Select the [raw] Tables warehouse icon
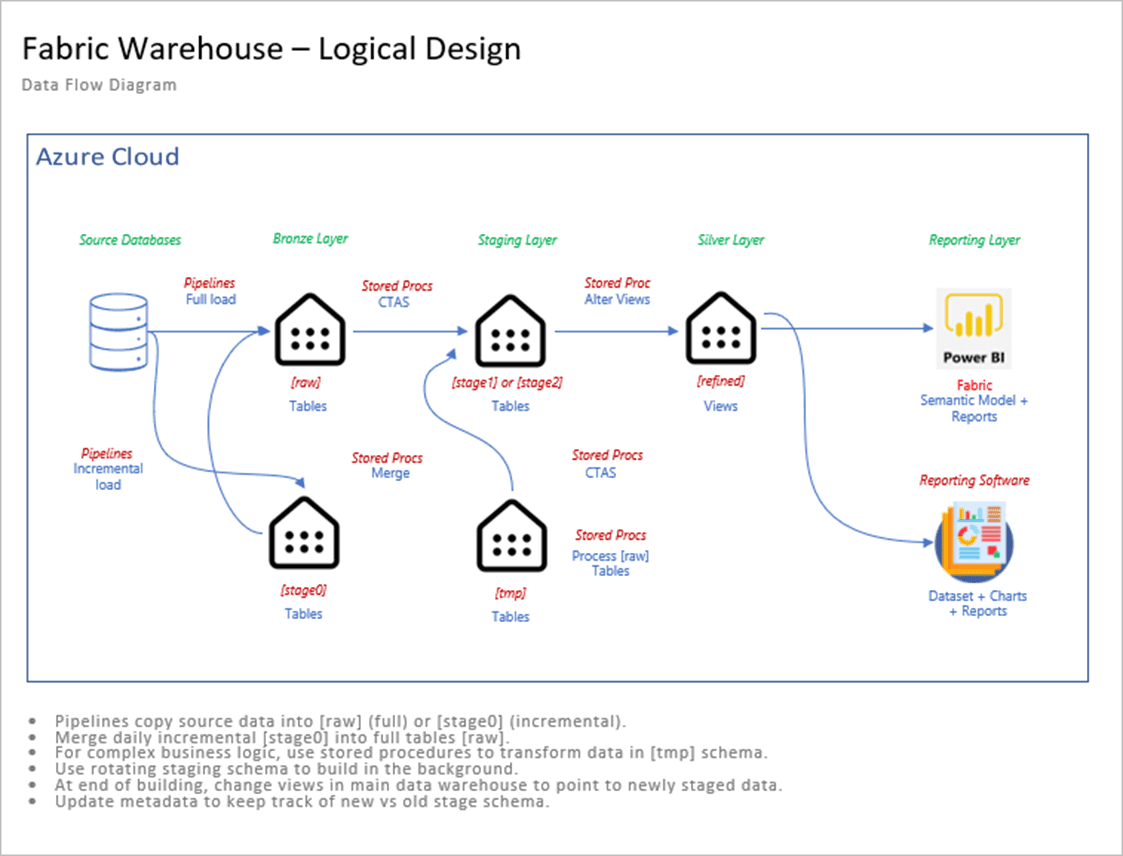This screenshot has height=856, width=1123. (310, 330)
